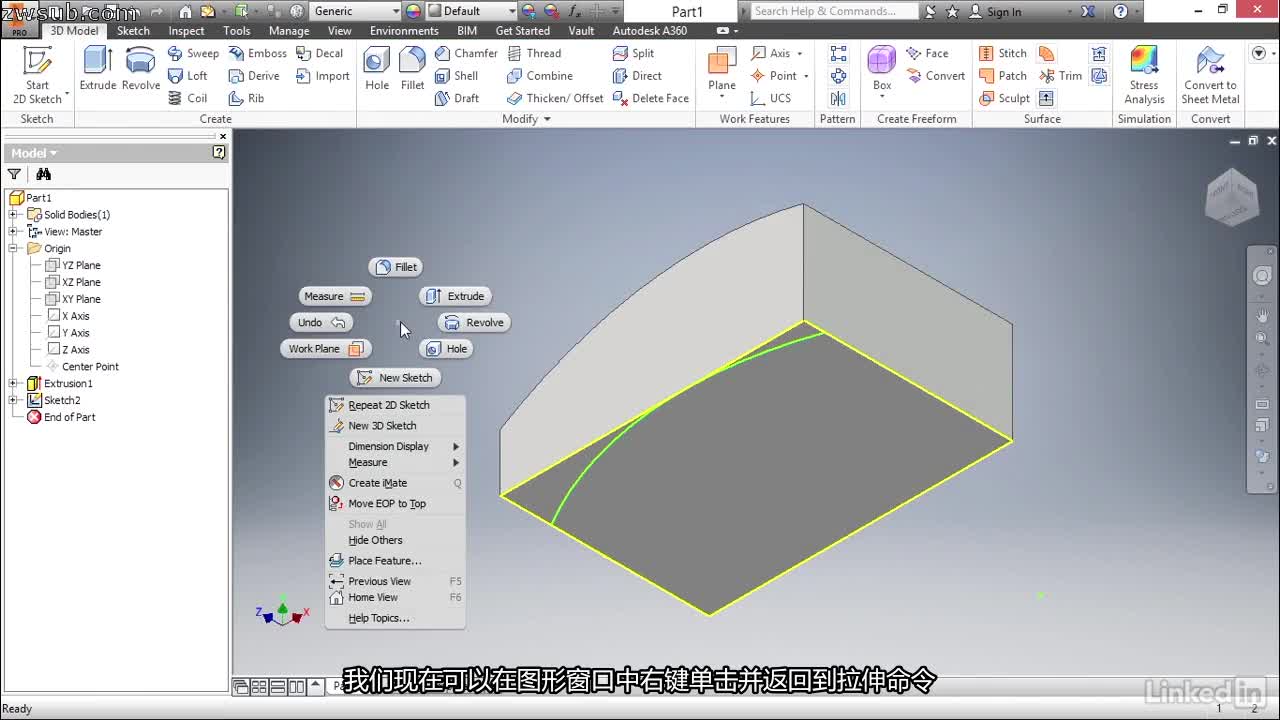Choose the Shell tool
This screenshot has width=1280, height=720.
tap(456, 76)
